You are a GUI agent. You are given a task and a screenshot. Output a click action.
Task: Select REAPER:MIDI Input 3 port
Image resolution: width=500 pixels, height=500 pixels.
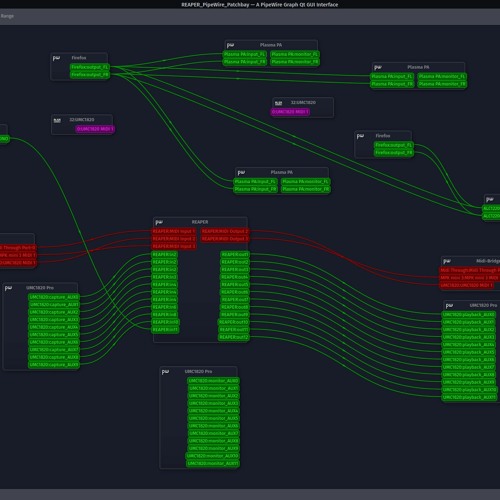tap(174, 247)
